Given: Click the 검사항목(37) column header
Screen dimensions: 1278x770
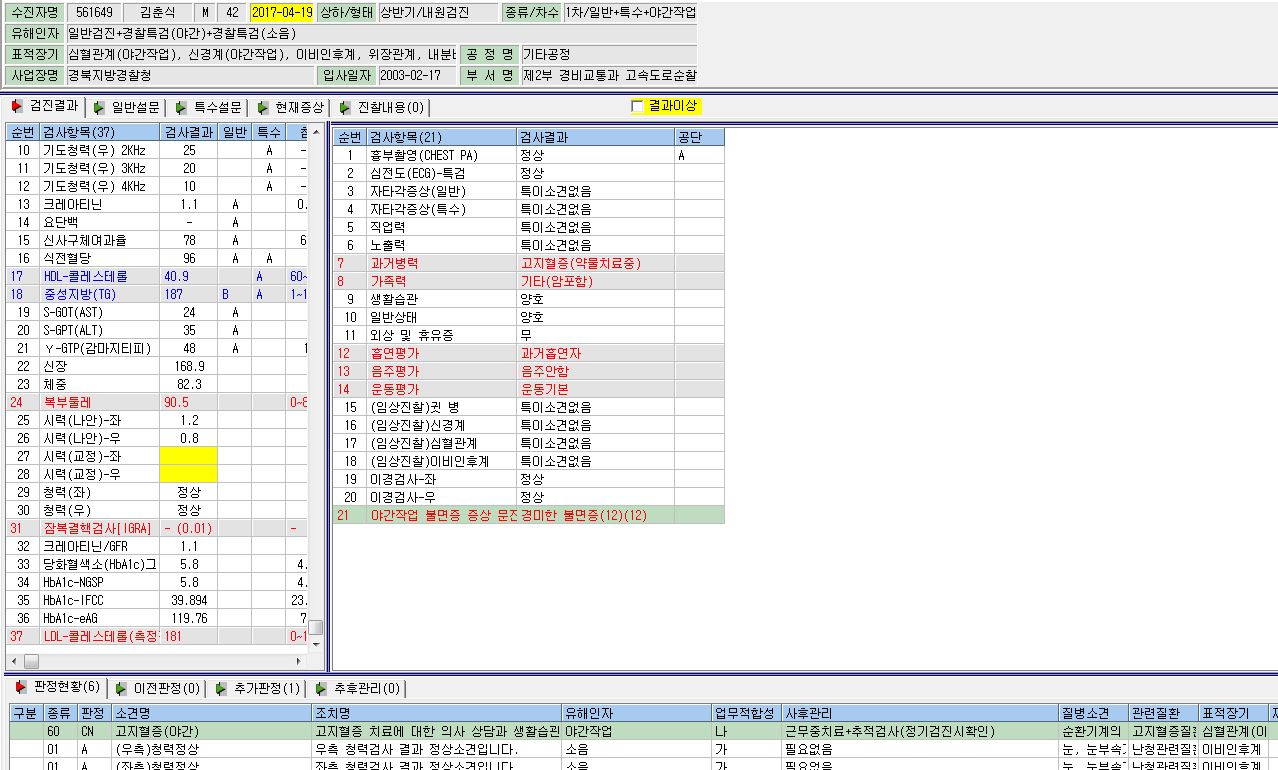Looking at the screenshot, I should pyautogui.click(x=100, y=132).
